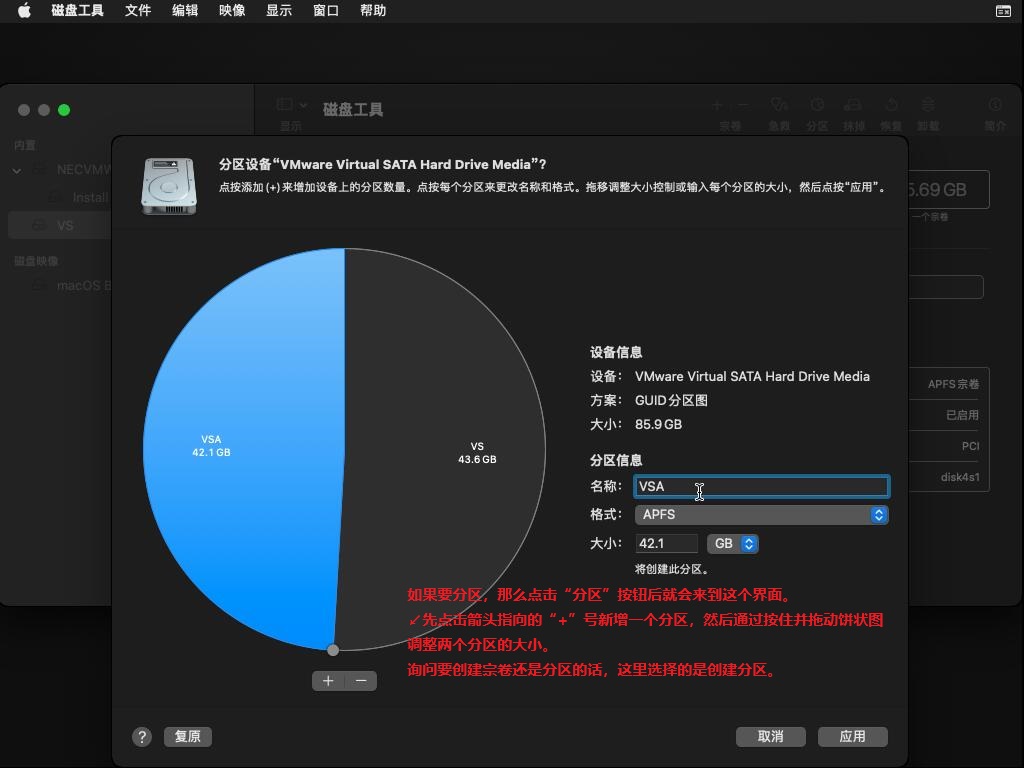Click the add partition plus button
Screen dimensions: 1024x768
328,681
